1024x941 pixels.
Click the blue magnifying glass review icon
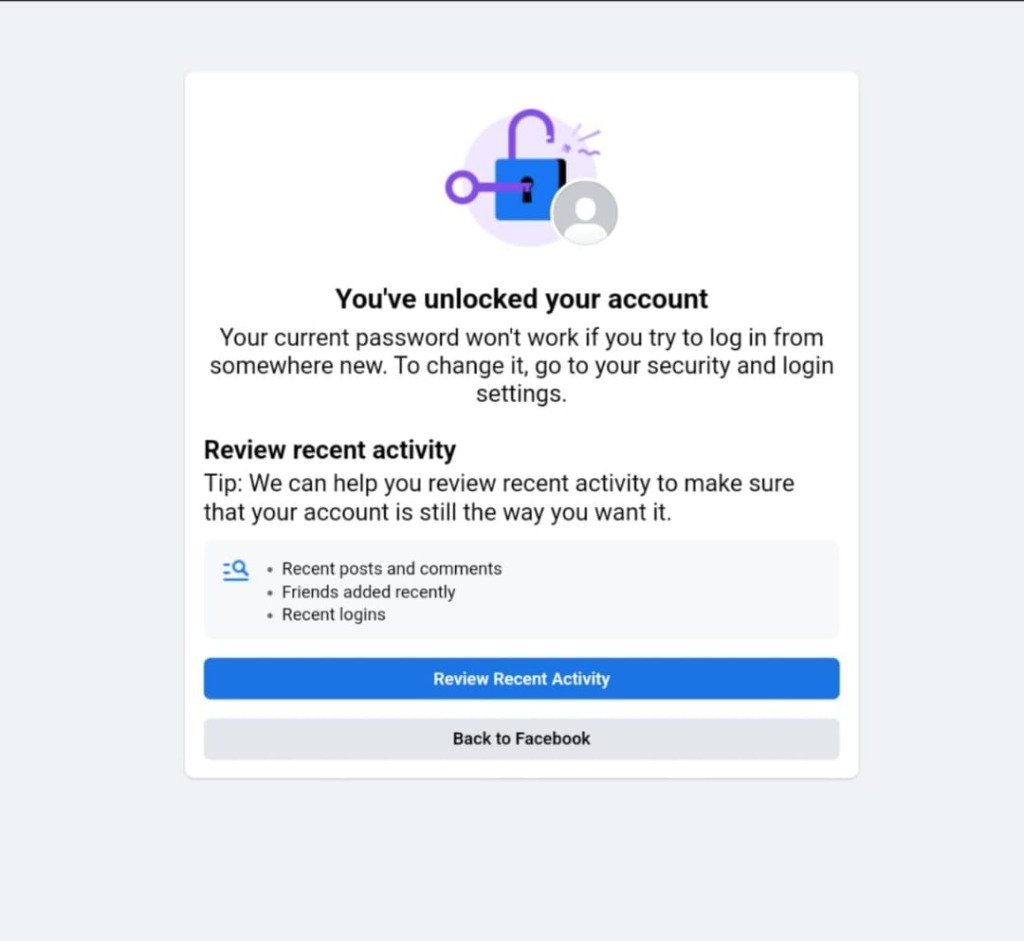coord(235,569)
